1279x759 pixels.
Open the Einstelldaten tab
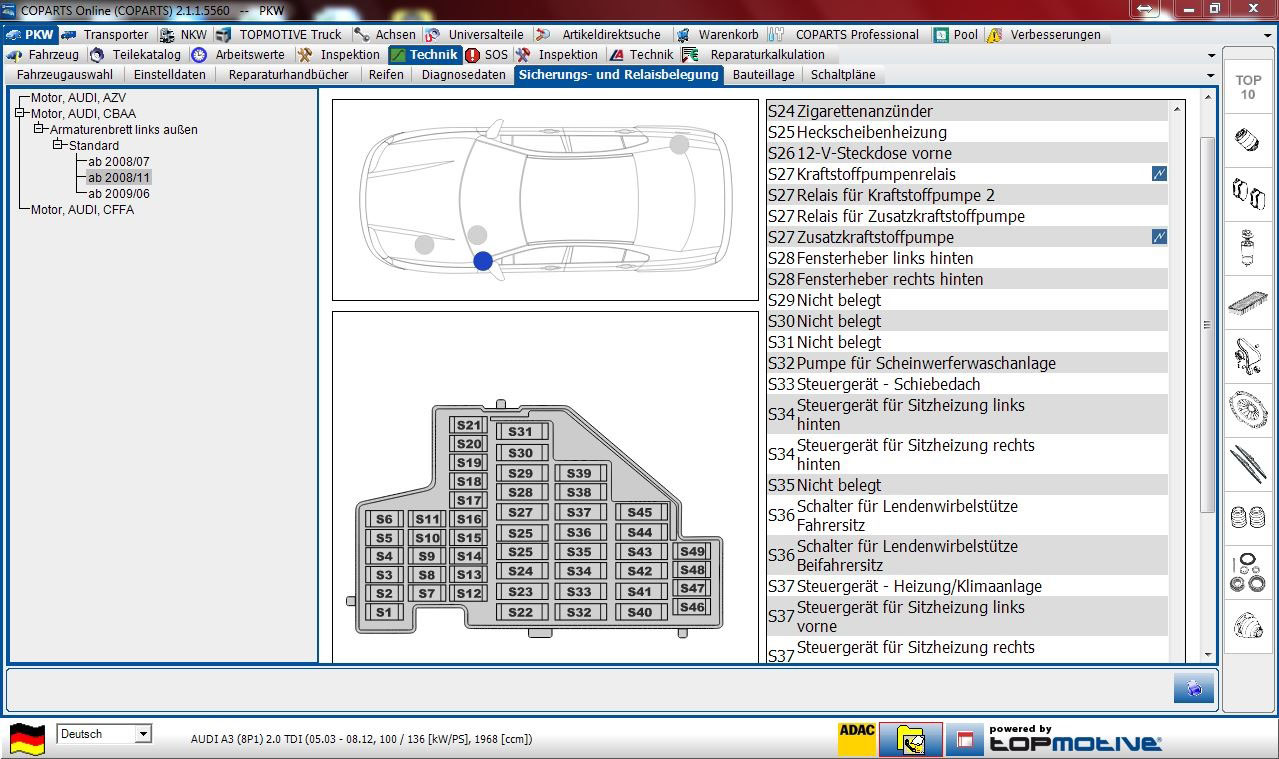(170, 74)
